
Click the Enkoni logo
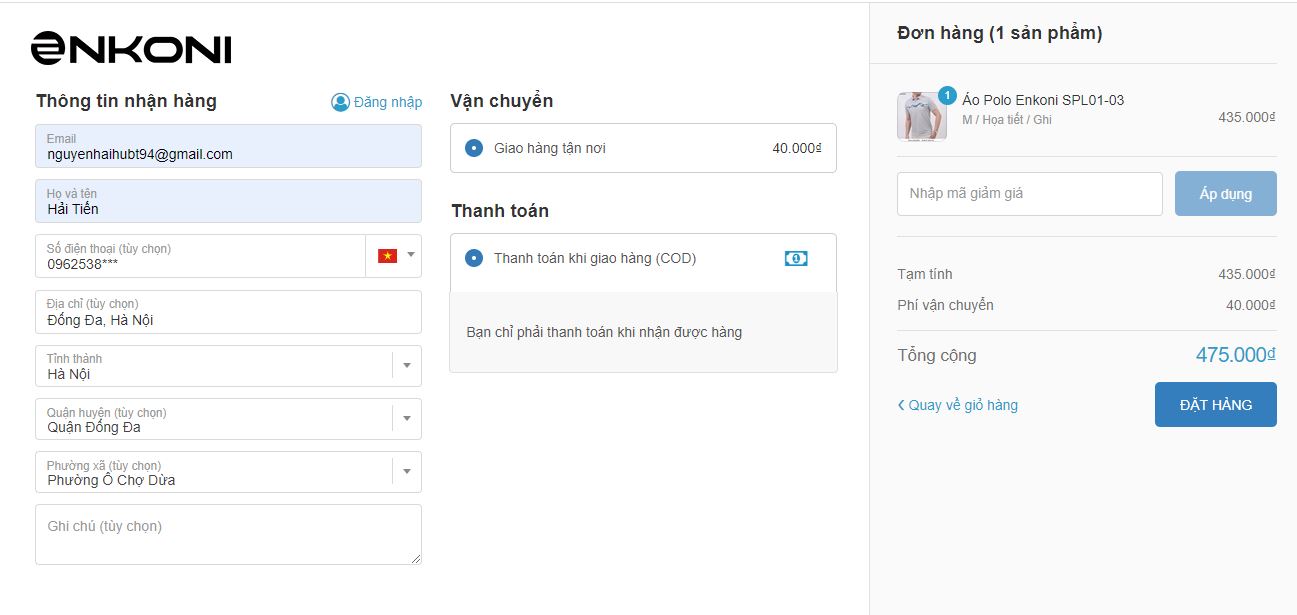pyautogui.click(x=131, y=48)
